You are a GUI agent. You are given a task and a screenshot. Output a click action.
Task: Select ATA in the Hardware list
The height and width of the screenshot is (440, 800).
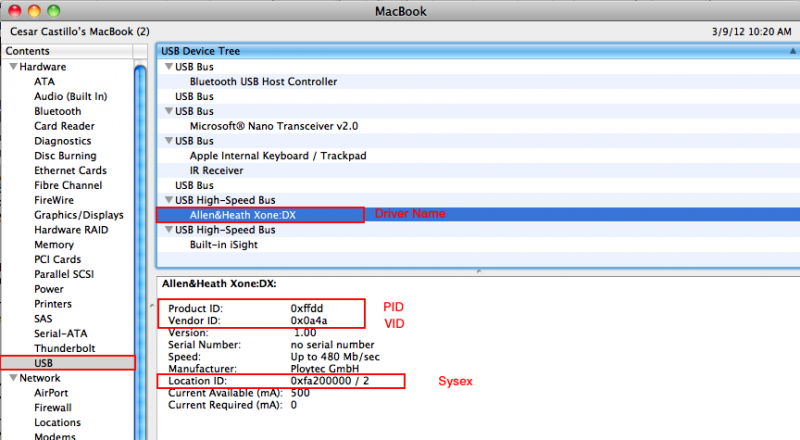(44, 82)
